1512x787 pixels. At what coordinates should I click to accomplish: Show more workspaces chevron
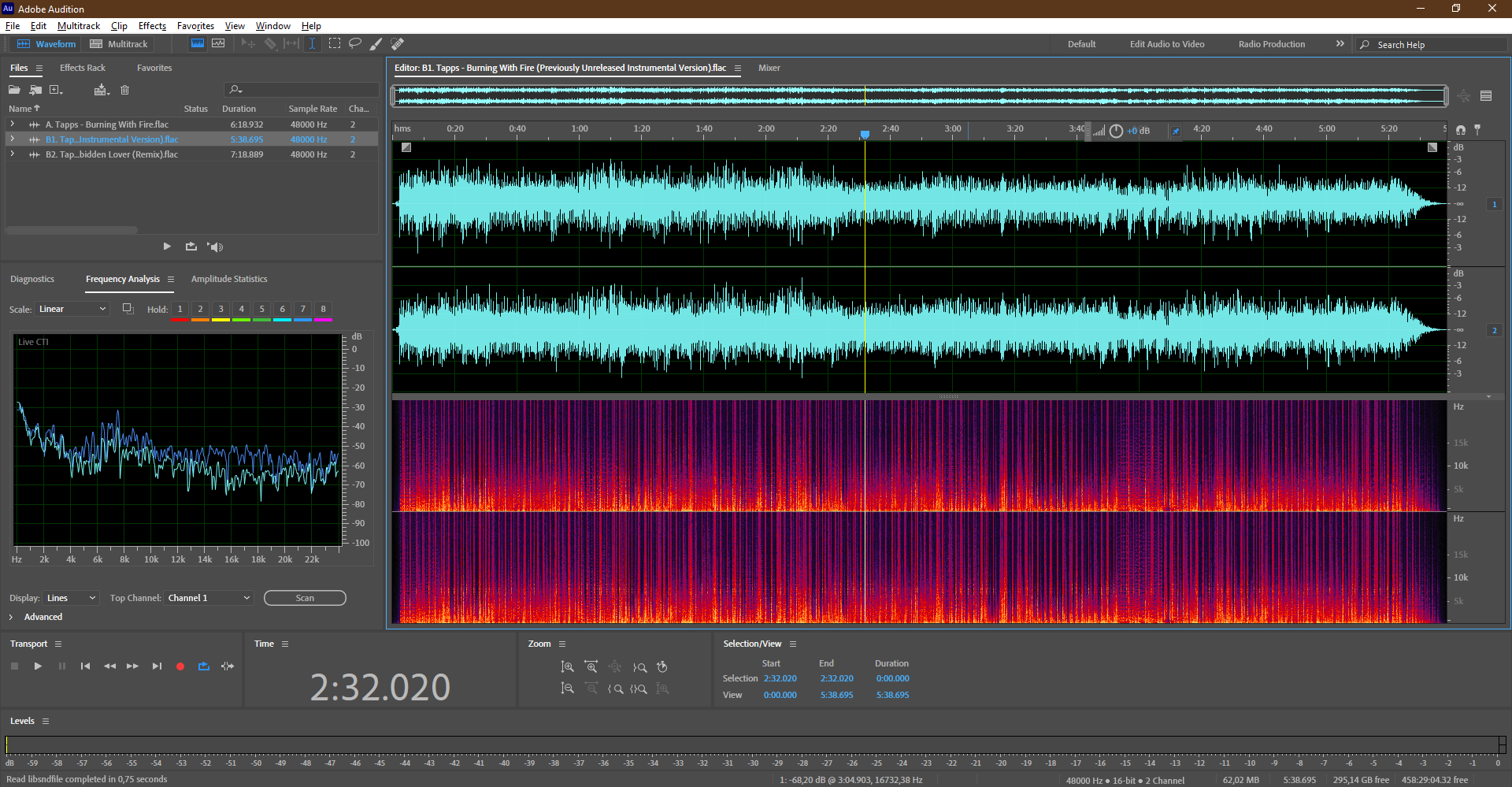click(1340, 44)
